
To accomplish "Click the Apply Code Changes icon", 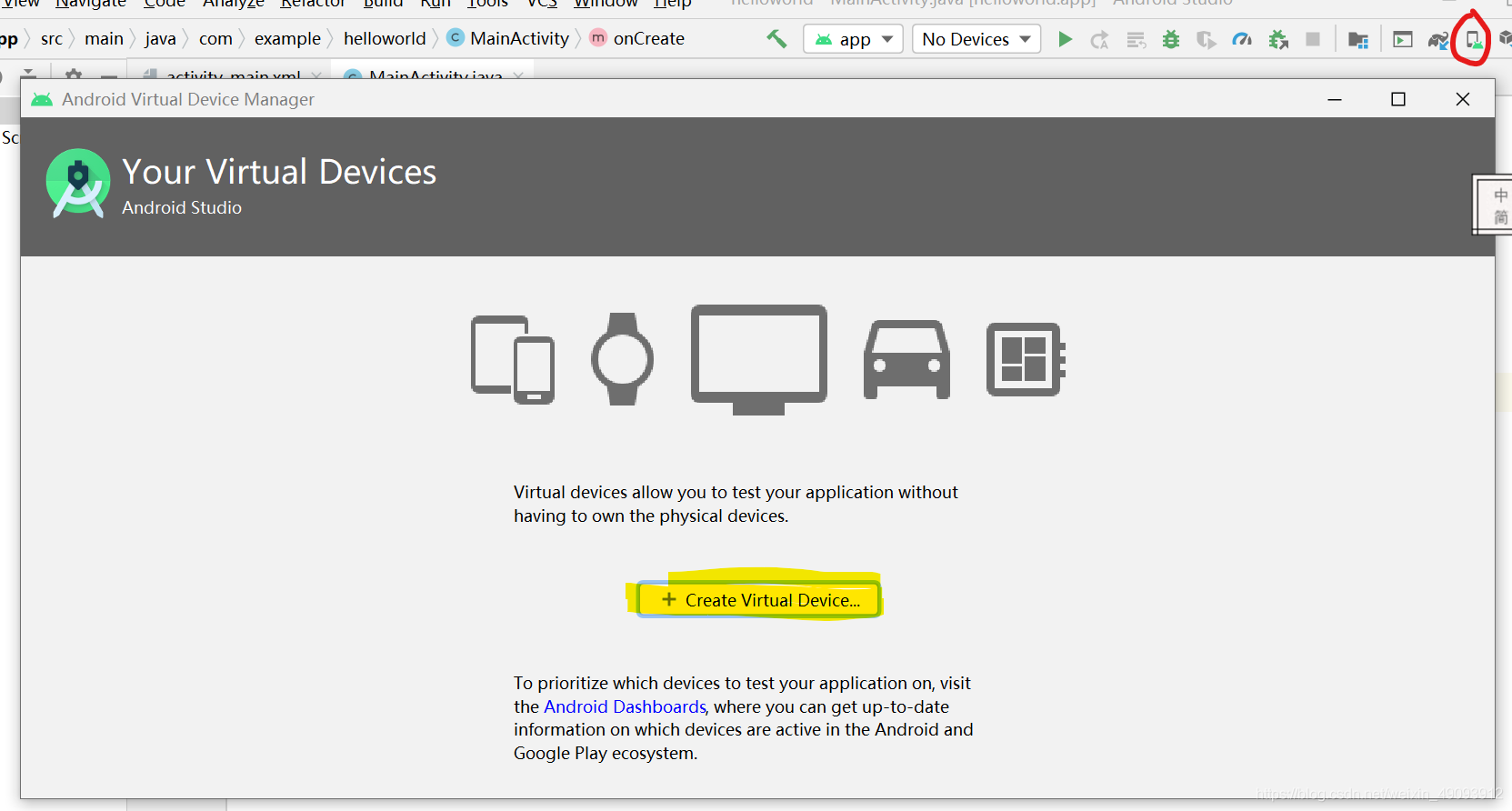I will [x=1136, y=39].
